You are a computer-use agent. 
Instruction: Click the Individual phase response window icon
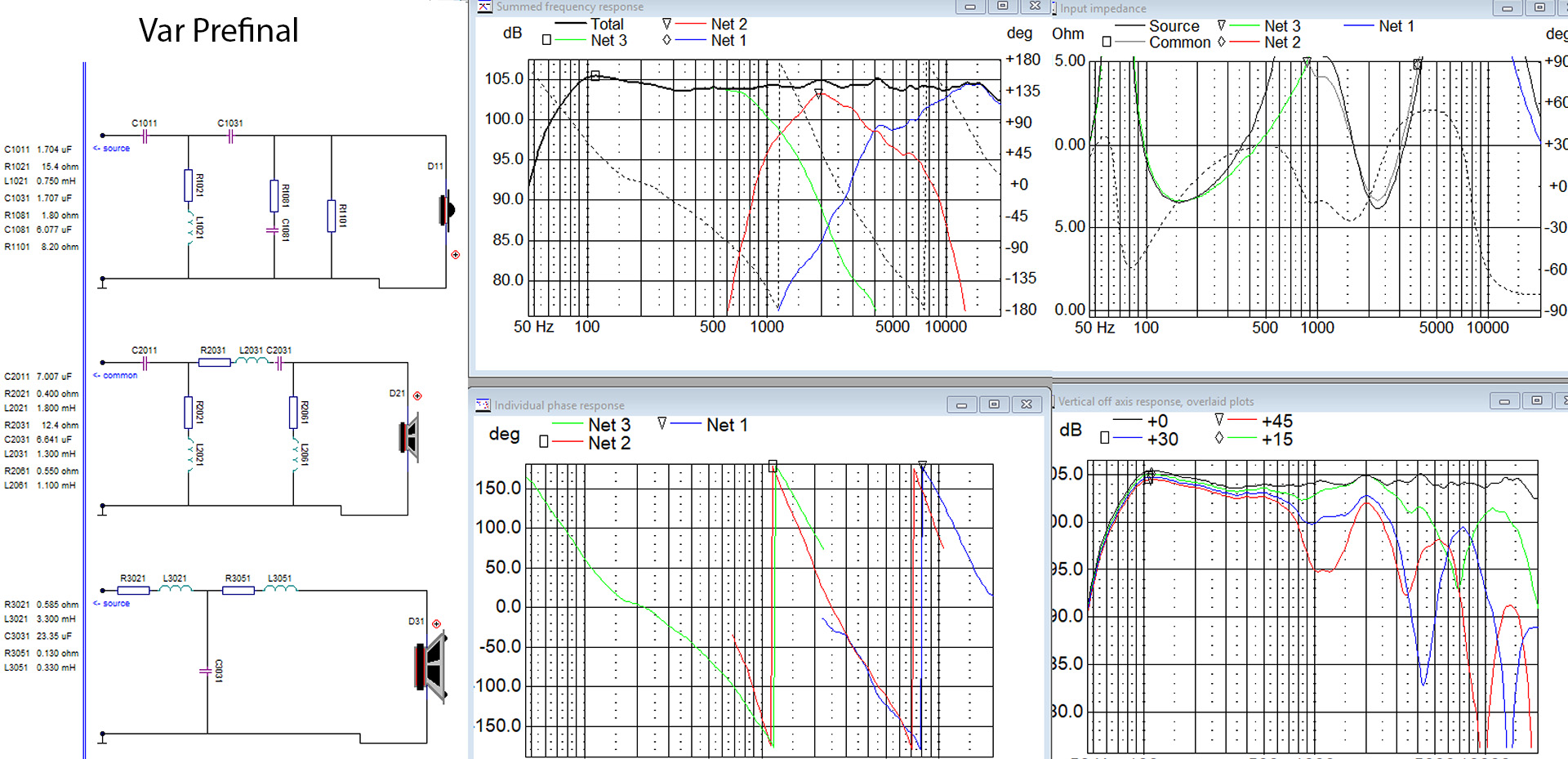(483, 405)
